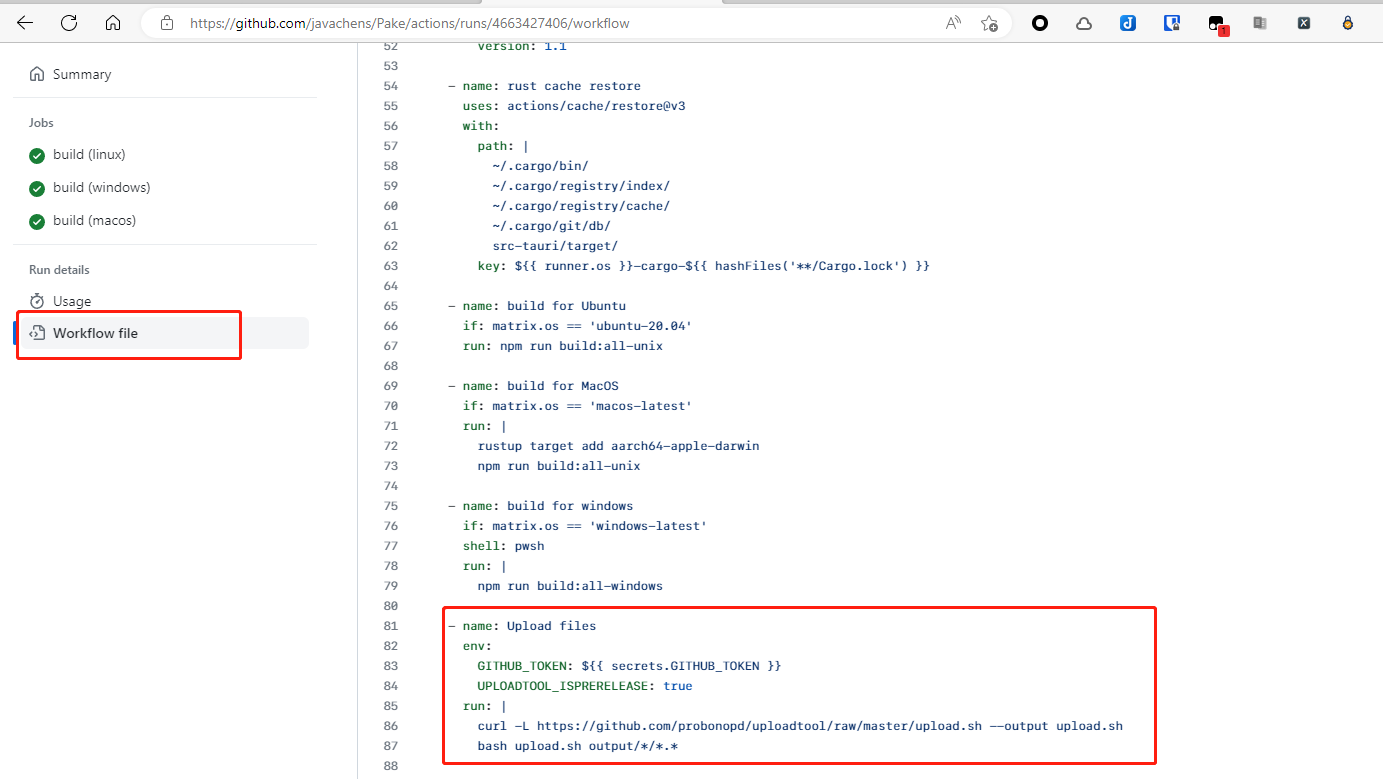Screen dimensions: 1383x779
Task: Click the lock site-info icon in address bar
Action: (x=167, y=23)
